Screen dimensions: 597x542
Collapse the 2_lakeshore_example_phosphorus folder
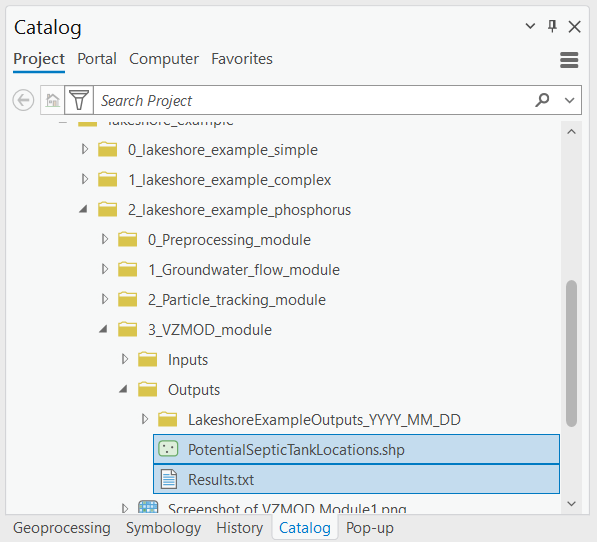tap(83, 209)
